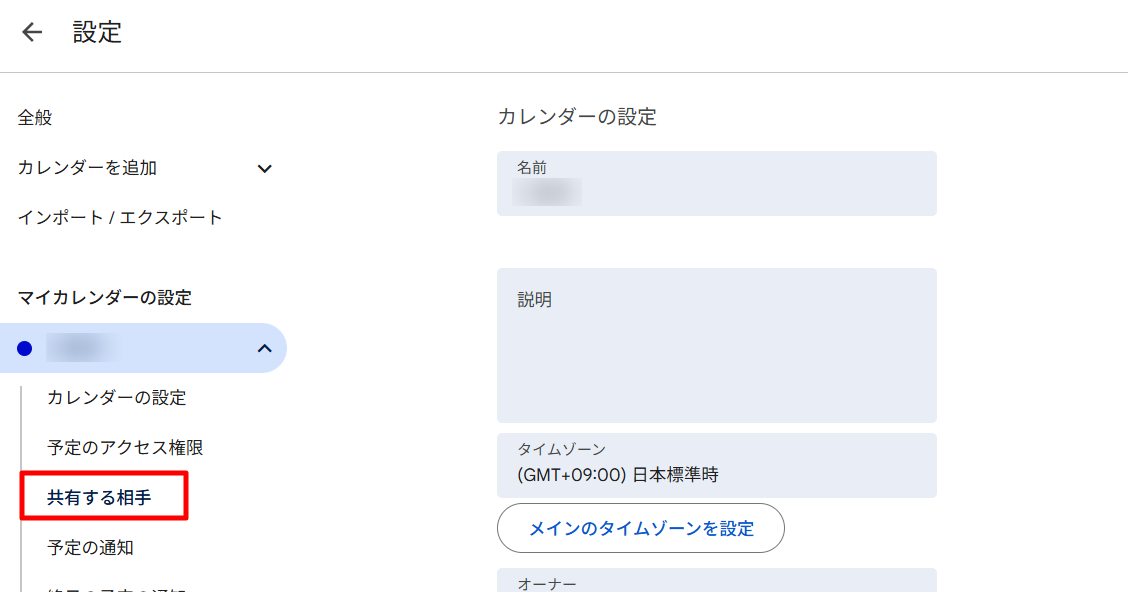Screen dimensions: 1128x592
Task: Open インポート / エクスポート settings
Action: (x=120, y=218)
